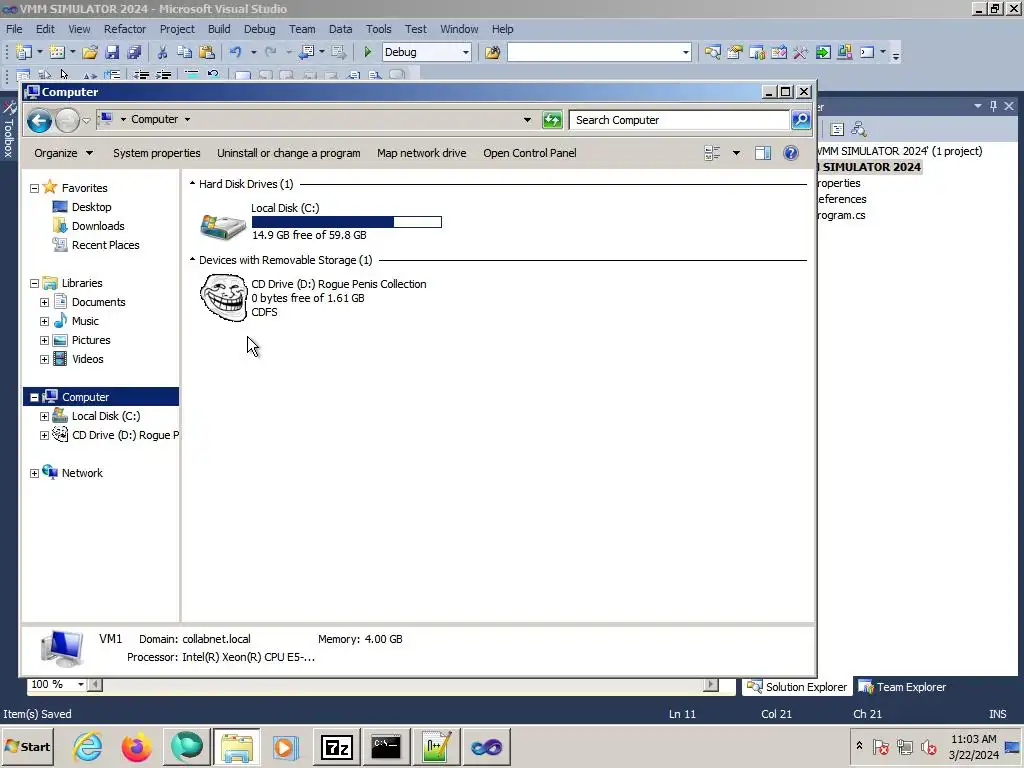Screen dimensions: 1024x768
Task: Click Notepad++ icon in taskbar
Action: click(436, 747)
